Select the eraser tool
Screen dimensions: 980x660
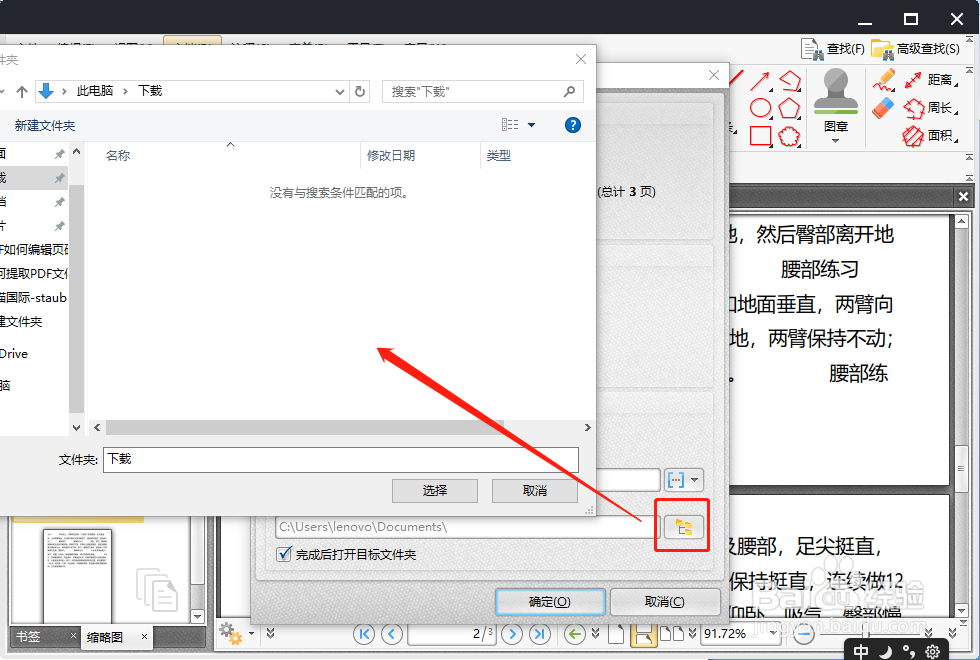pos(883,106)
